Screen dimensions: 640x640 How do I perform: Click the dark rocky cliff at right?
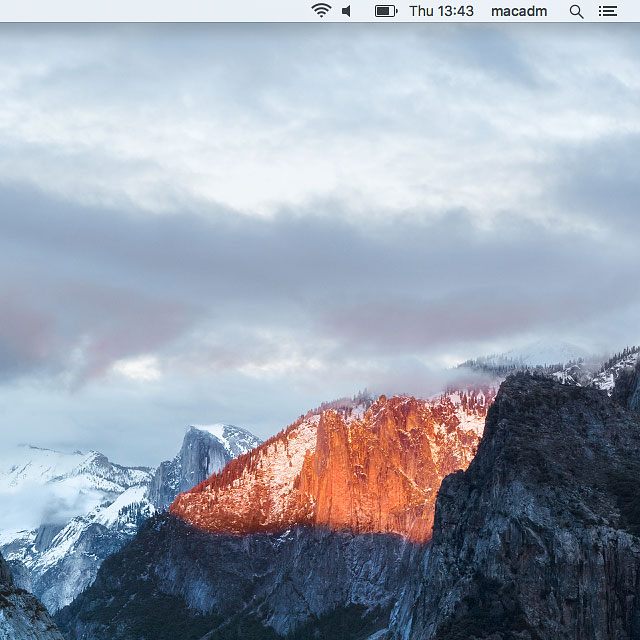click(540, 500)
